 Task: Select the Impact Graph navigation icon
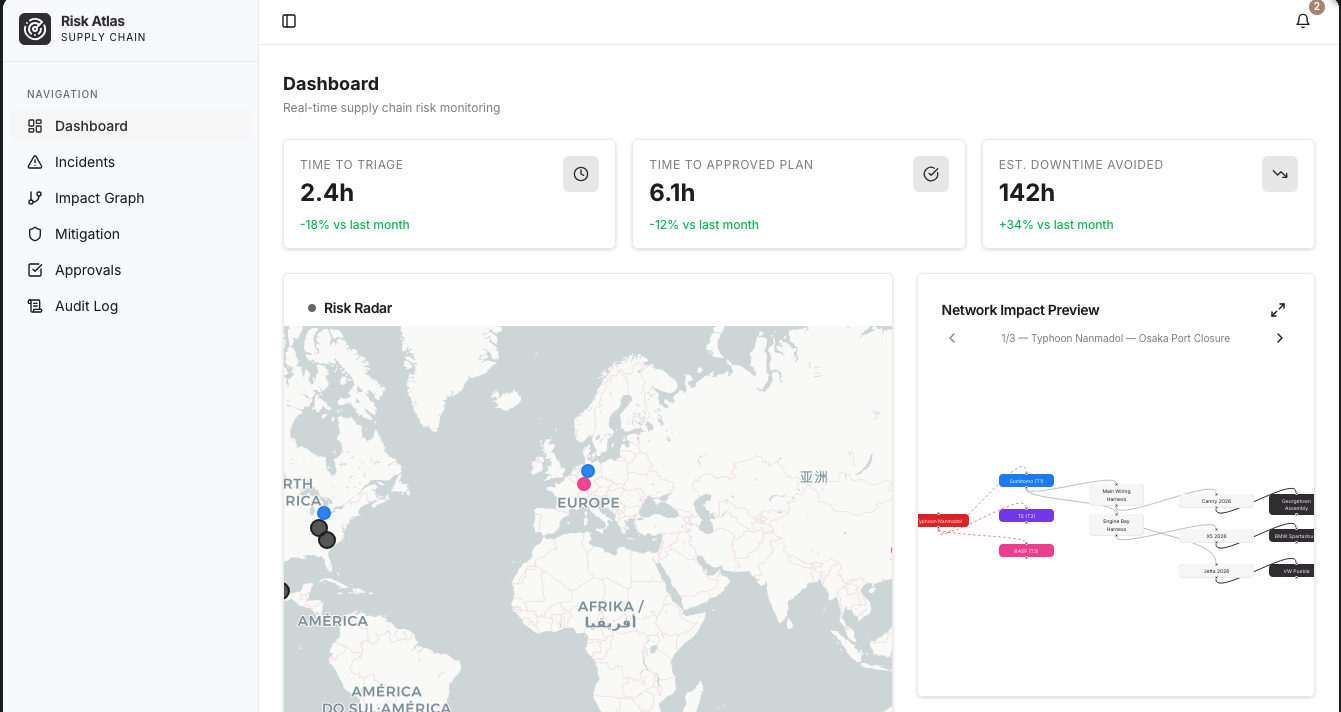click(x=34, y=197)
